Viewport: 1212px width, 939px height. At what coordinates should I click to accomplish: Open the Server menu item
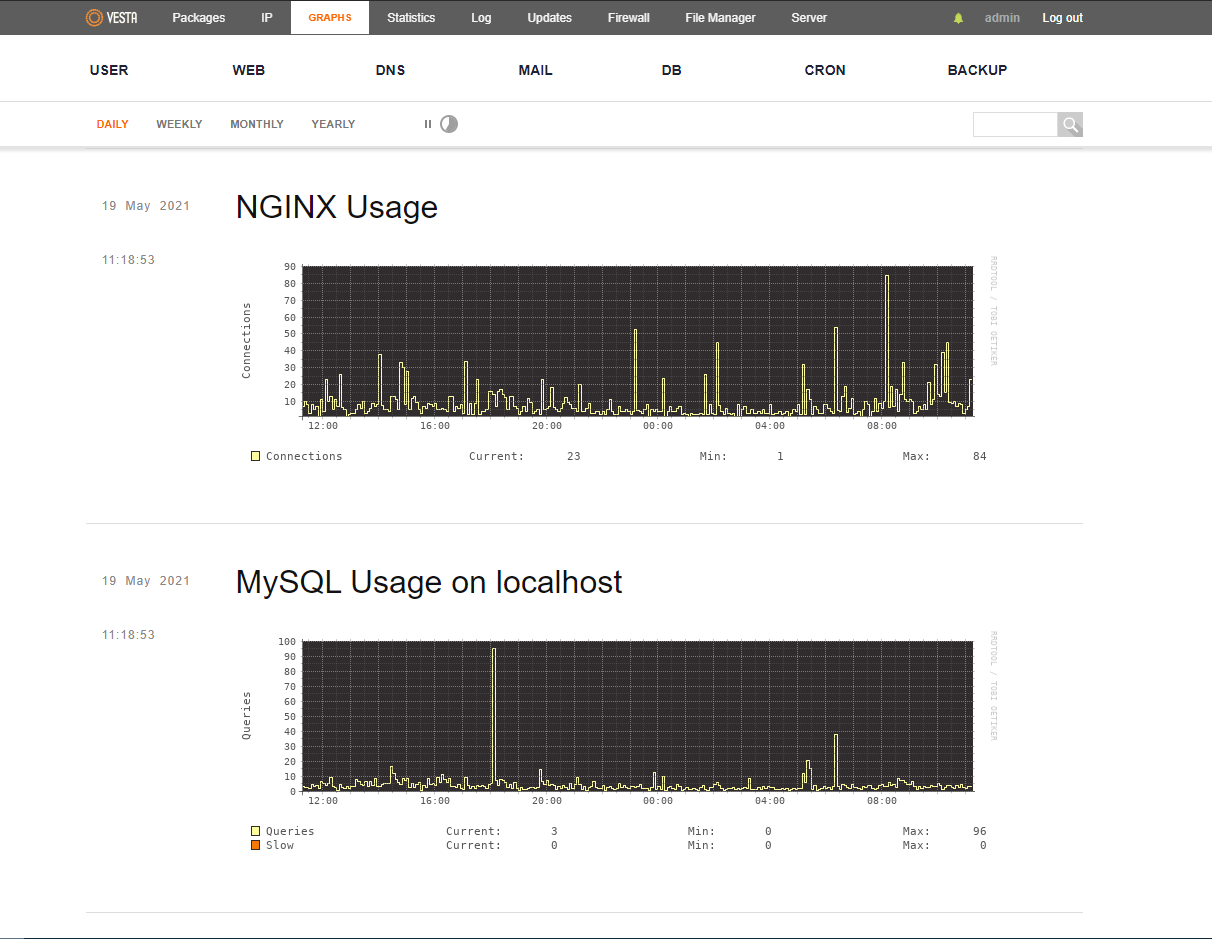pos(809,18)
